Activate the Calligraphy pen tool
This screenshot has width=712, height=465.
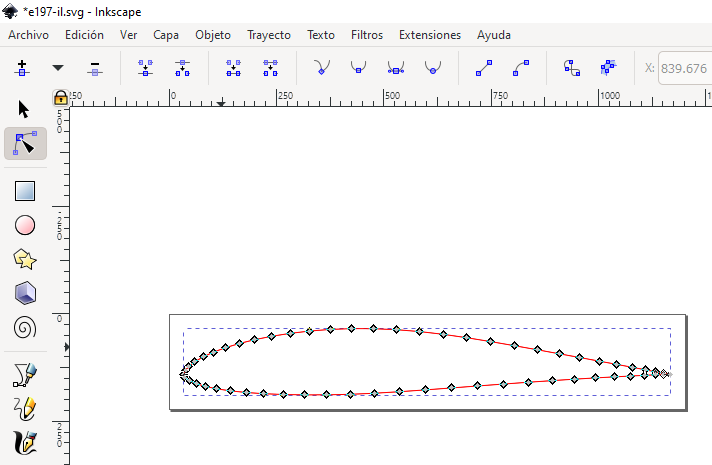pos(25,441)
